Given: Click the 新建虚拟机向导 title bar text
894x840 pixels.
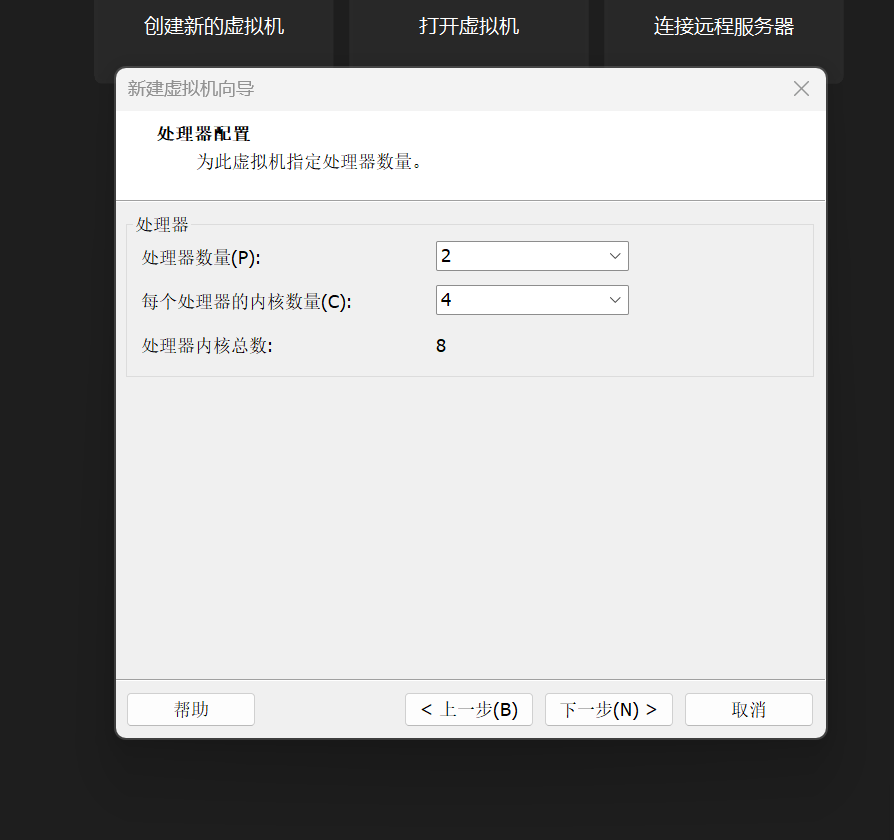Looking at the screenshot, I should pyautogui.click(x=190, y=89).
